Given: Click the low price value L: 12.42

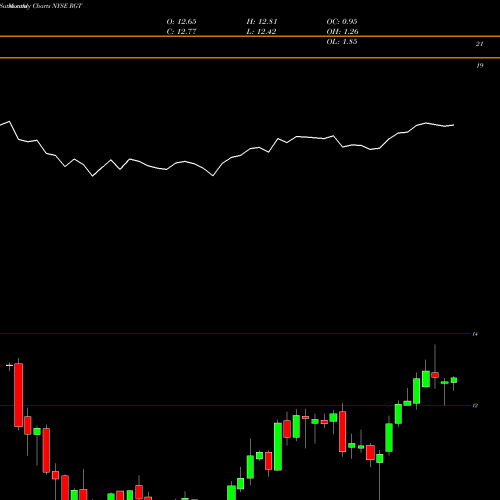Looking at the screenshot, I should [261, 32].
